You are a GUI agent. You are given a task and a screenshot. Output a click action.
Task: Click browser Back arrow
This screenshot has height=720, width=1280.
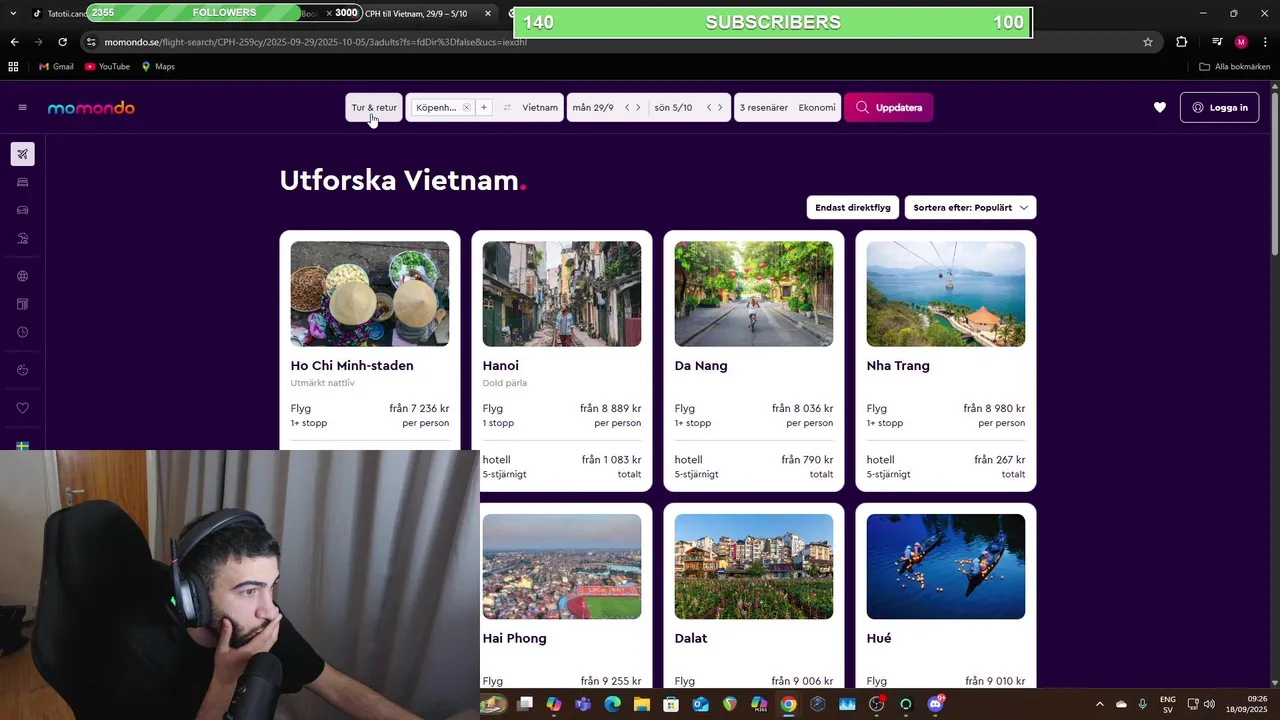tap(14, 42)
